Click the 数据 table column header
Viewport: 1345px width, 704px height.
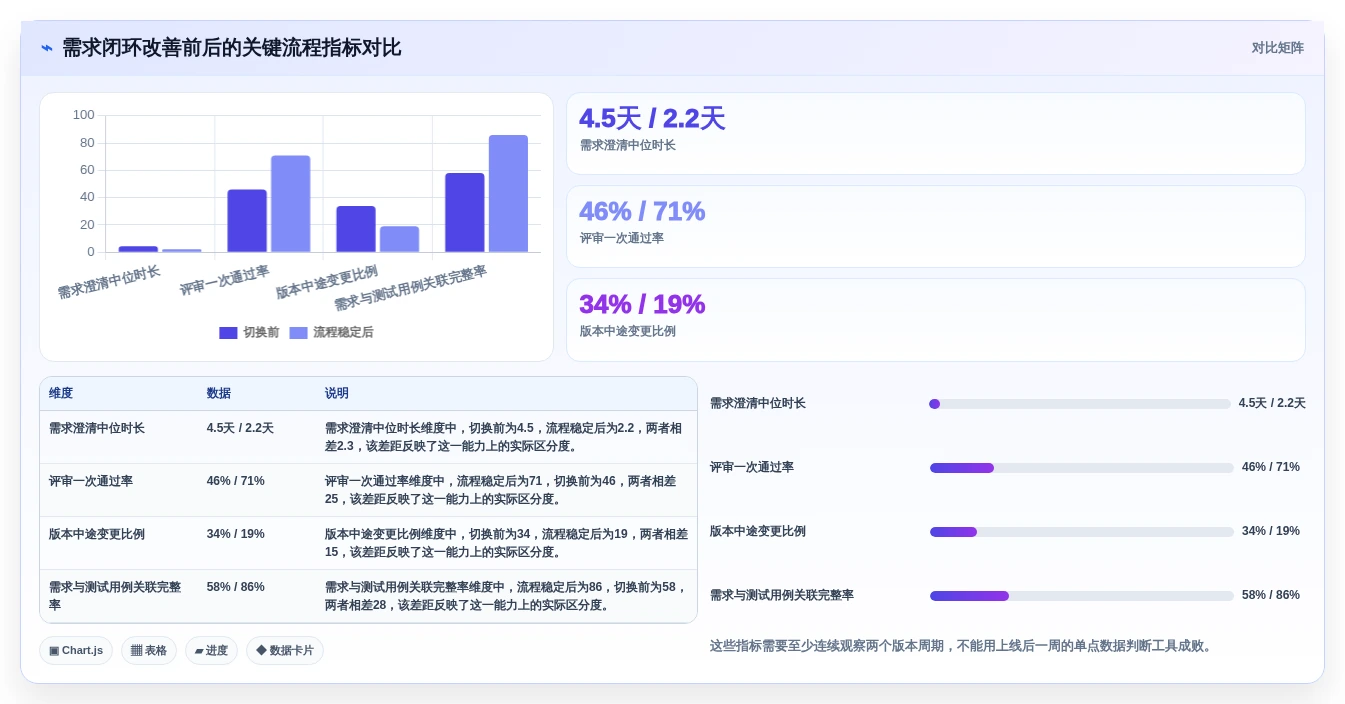(x=219, y=394)
